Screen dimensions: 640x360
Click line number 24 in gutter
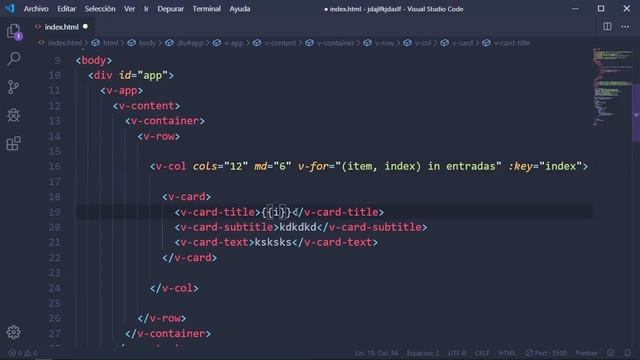click(x=55, y=288)
